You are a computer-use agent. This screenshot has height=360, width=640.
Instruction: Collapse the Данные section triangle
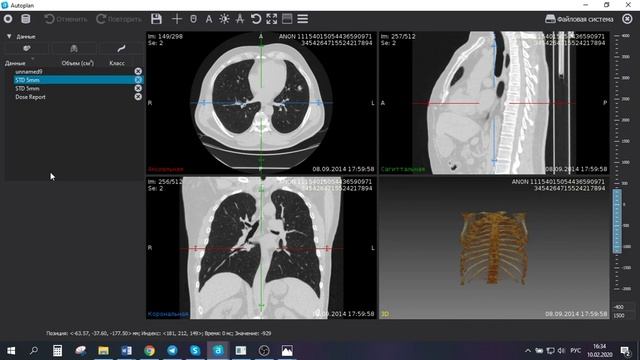(x=9, y=36)
